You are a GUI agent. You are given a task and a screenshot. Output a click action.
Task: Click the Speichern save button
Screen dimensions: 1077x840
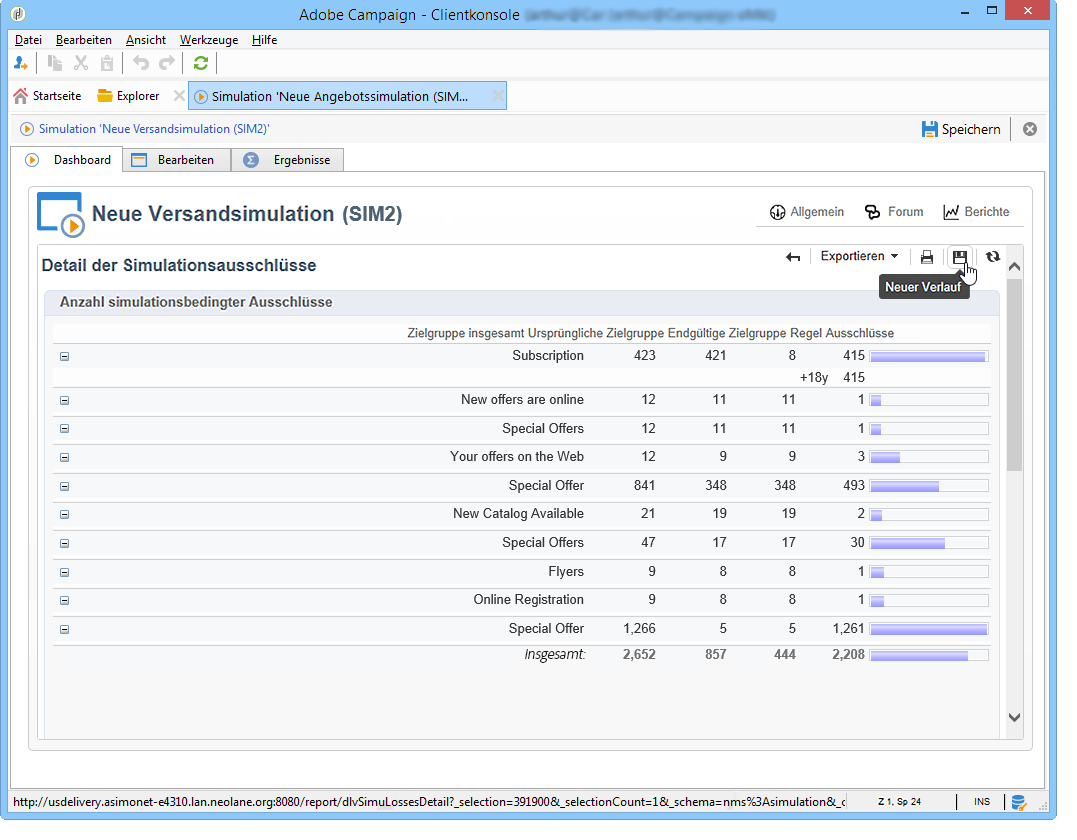coord(961,130)
